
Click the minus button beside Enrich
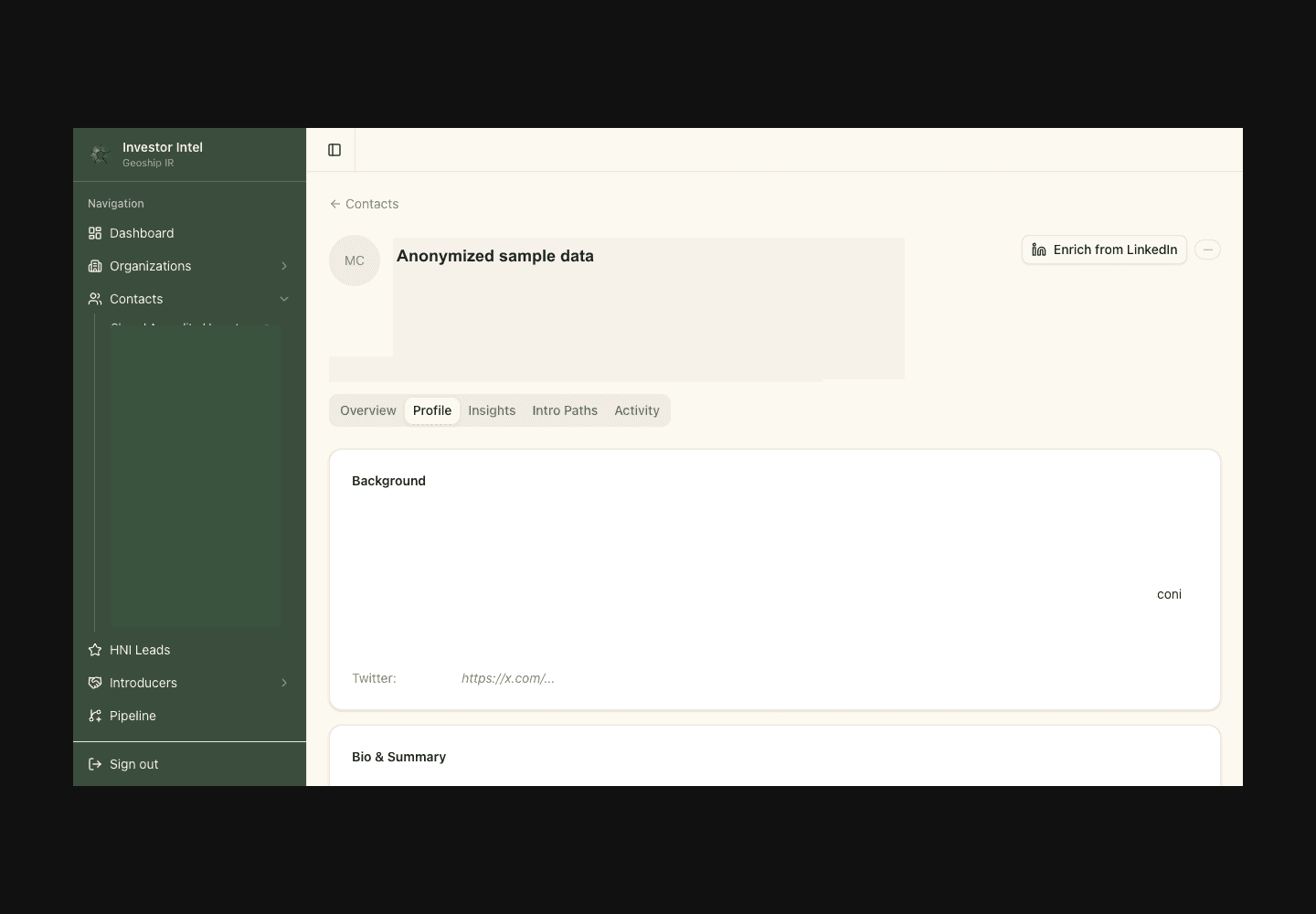tap(1207, 250)
